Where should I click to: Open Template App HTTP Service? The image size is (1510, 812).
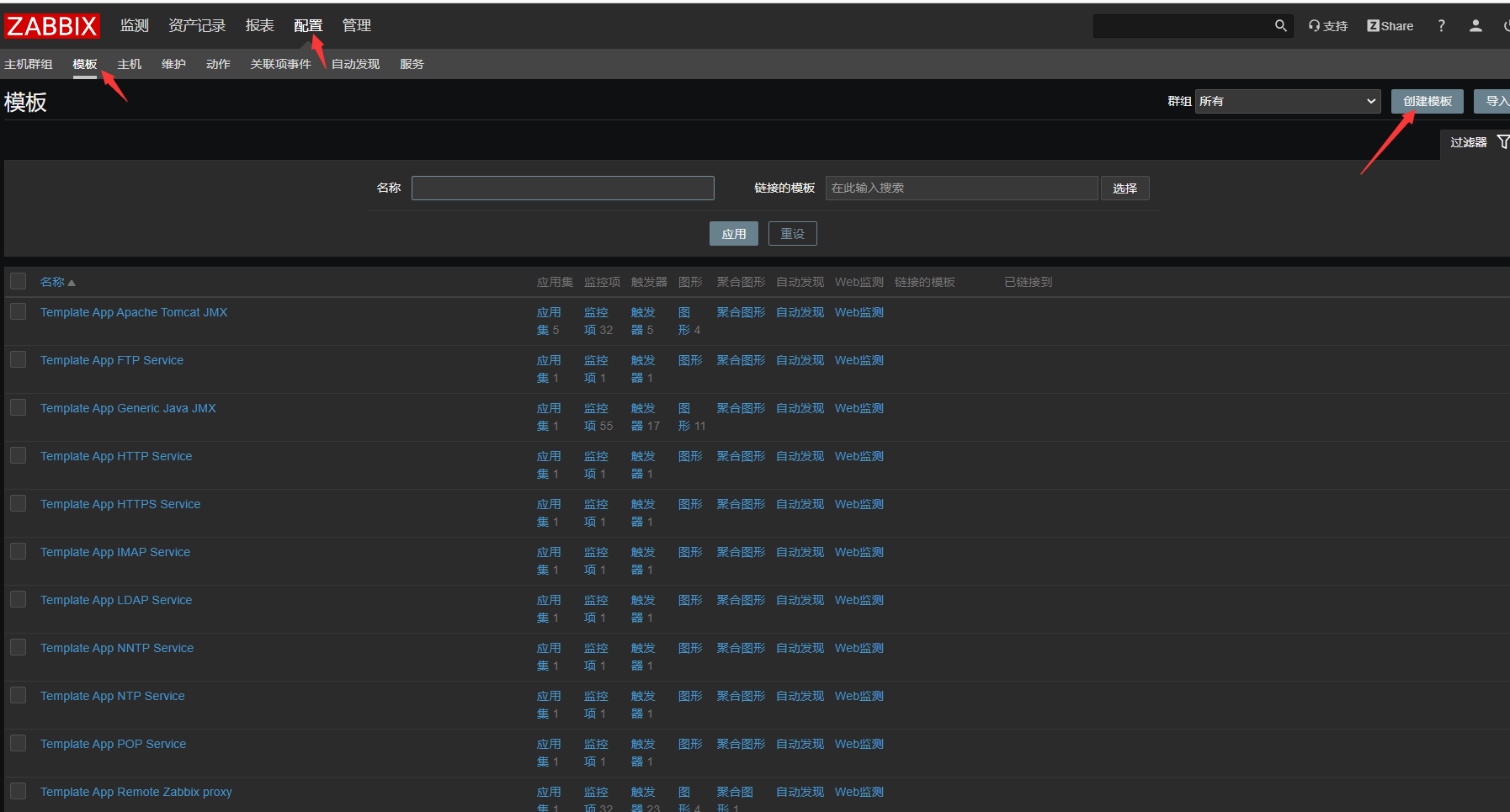click(x=116, y=456)
